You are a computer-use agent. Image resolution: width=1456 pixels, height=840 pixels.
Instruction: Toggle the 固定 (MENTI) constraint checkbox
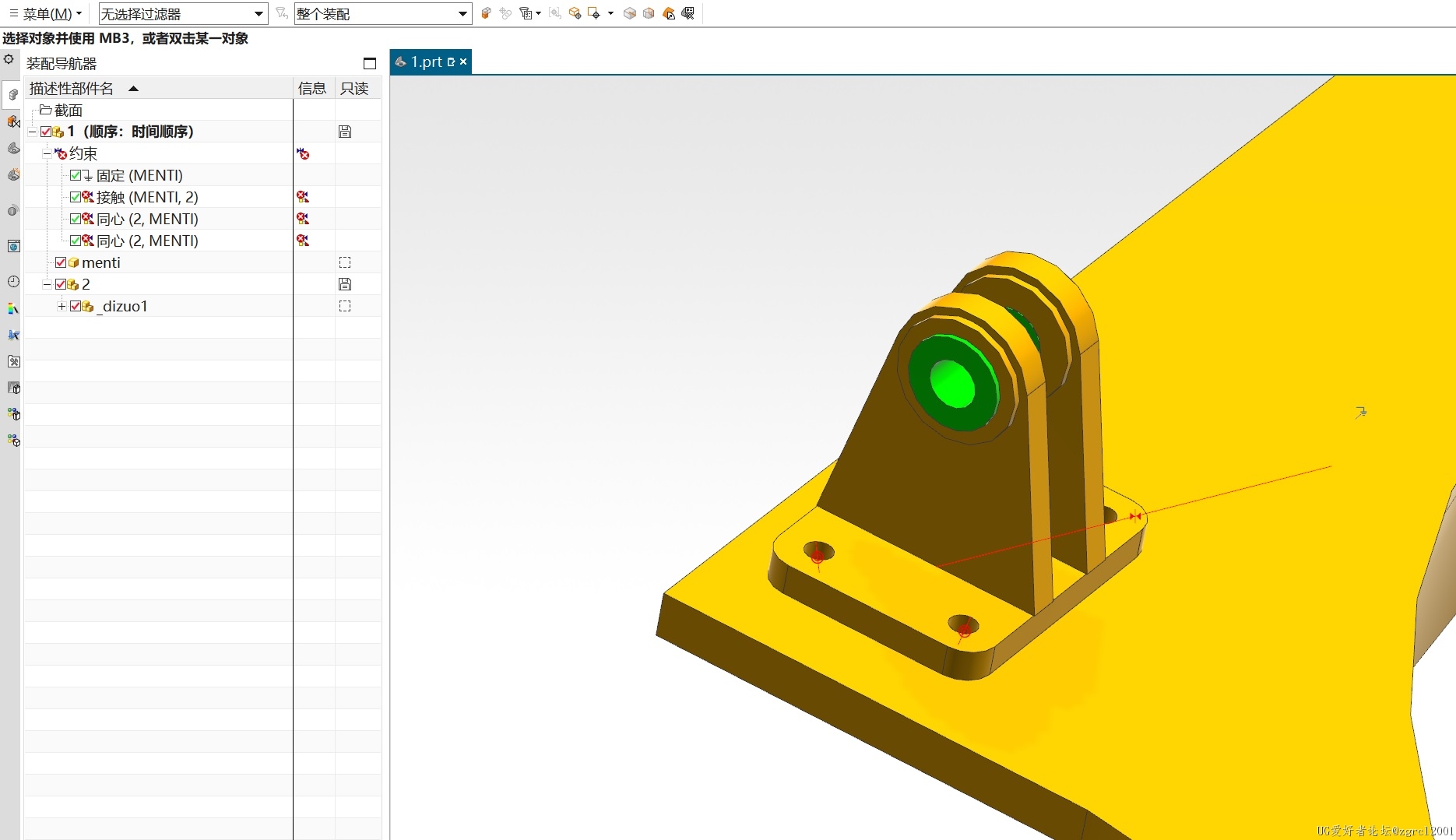coord(75,175)
